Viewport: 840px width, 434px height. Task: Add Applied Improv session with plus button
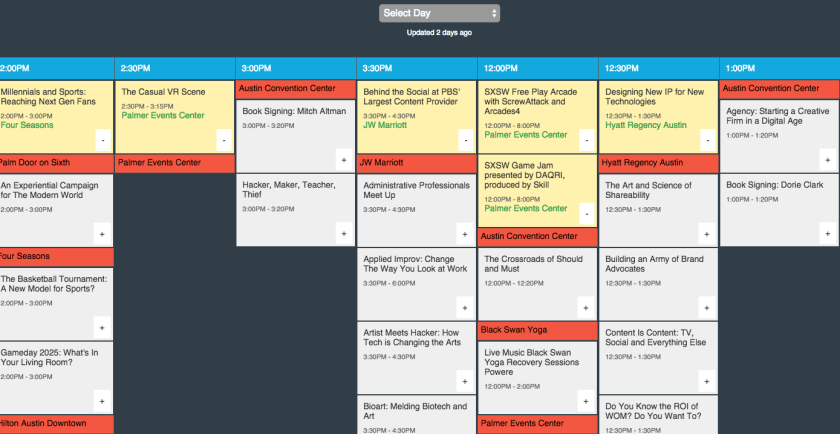[x=465, y=308]
